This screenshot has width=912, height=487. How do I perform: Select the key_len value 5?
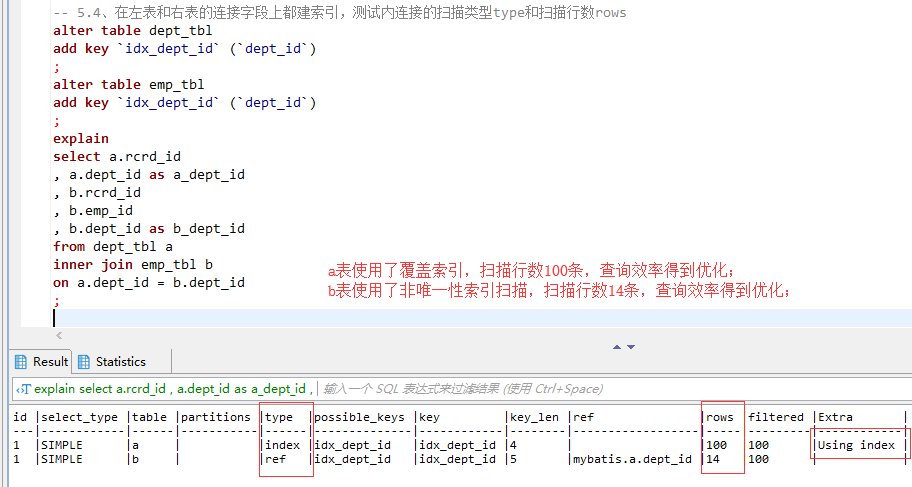513,459
